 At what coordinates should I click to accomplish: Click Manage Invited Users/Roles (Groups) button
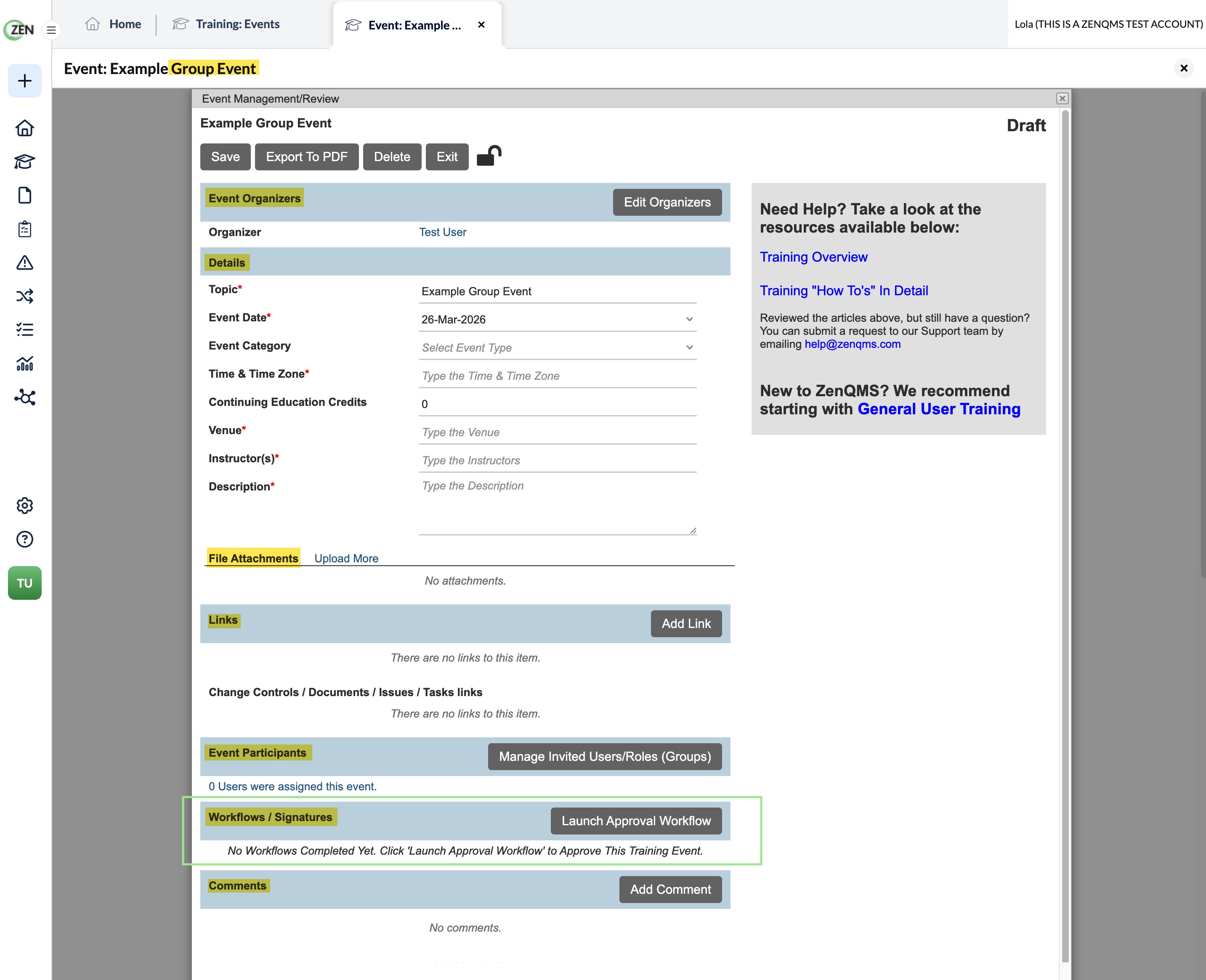pyautogui.click(x=605, y=757)
